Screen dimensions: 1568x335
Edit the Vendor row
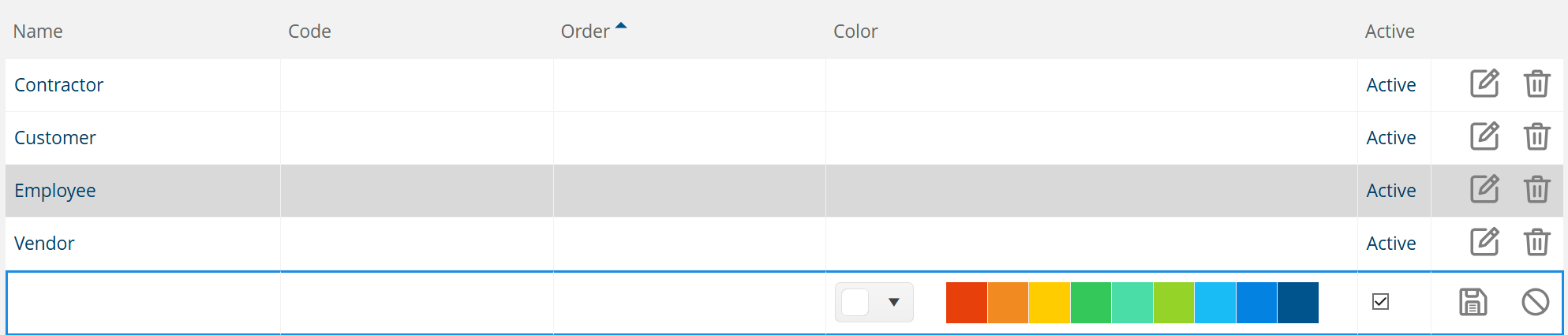1484,242
